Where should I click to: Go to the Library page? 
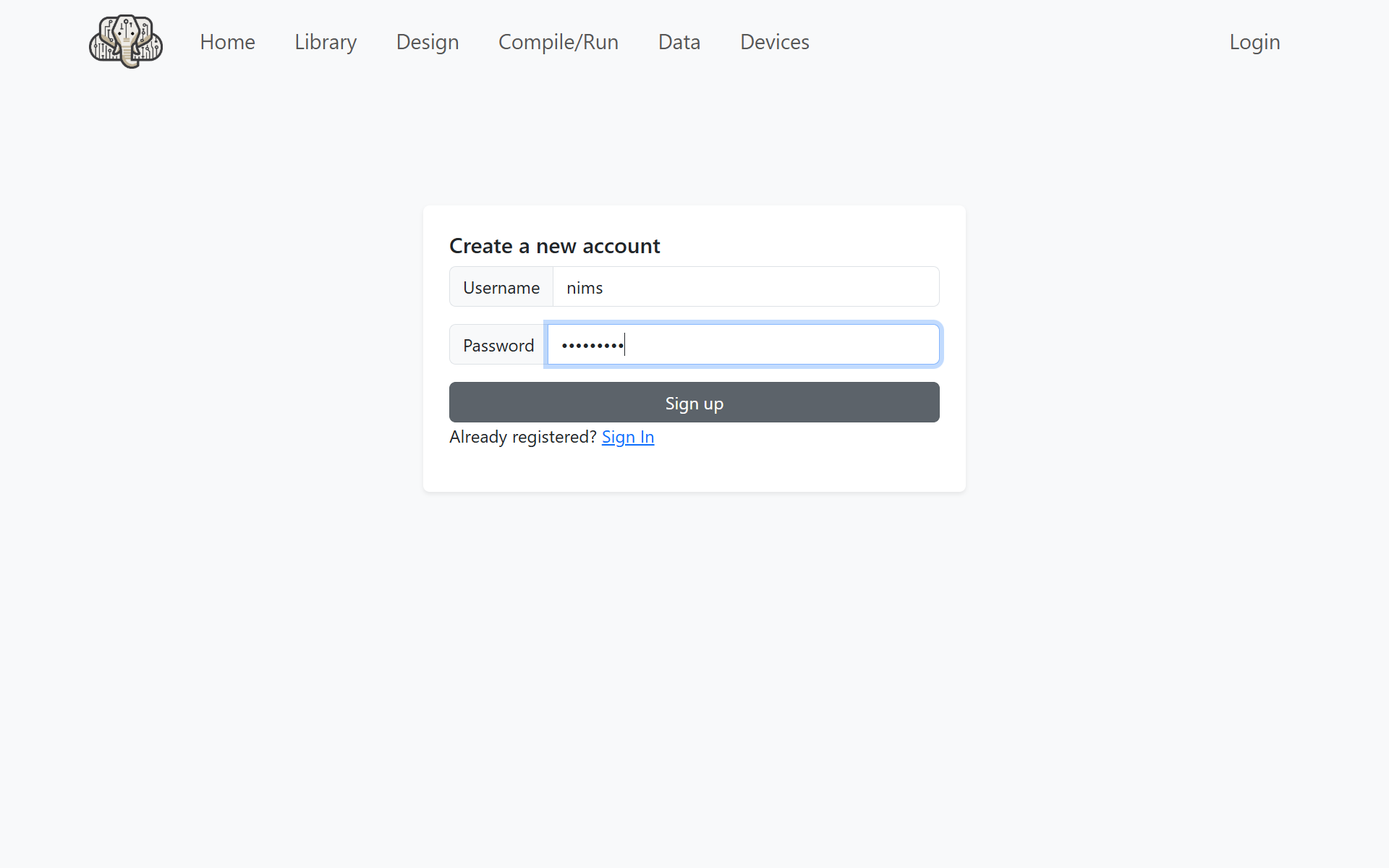point(326,42)
